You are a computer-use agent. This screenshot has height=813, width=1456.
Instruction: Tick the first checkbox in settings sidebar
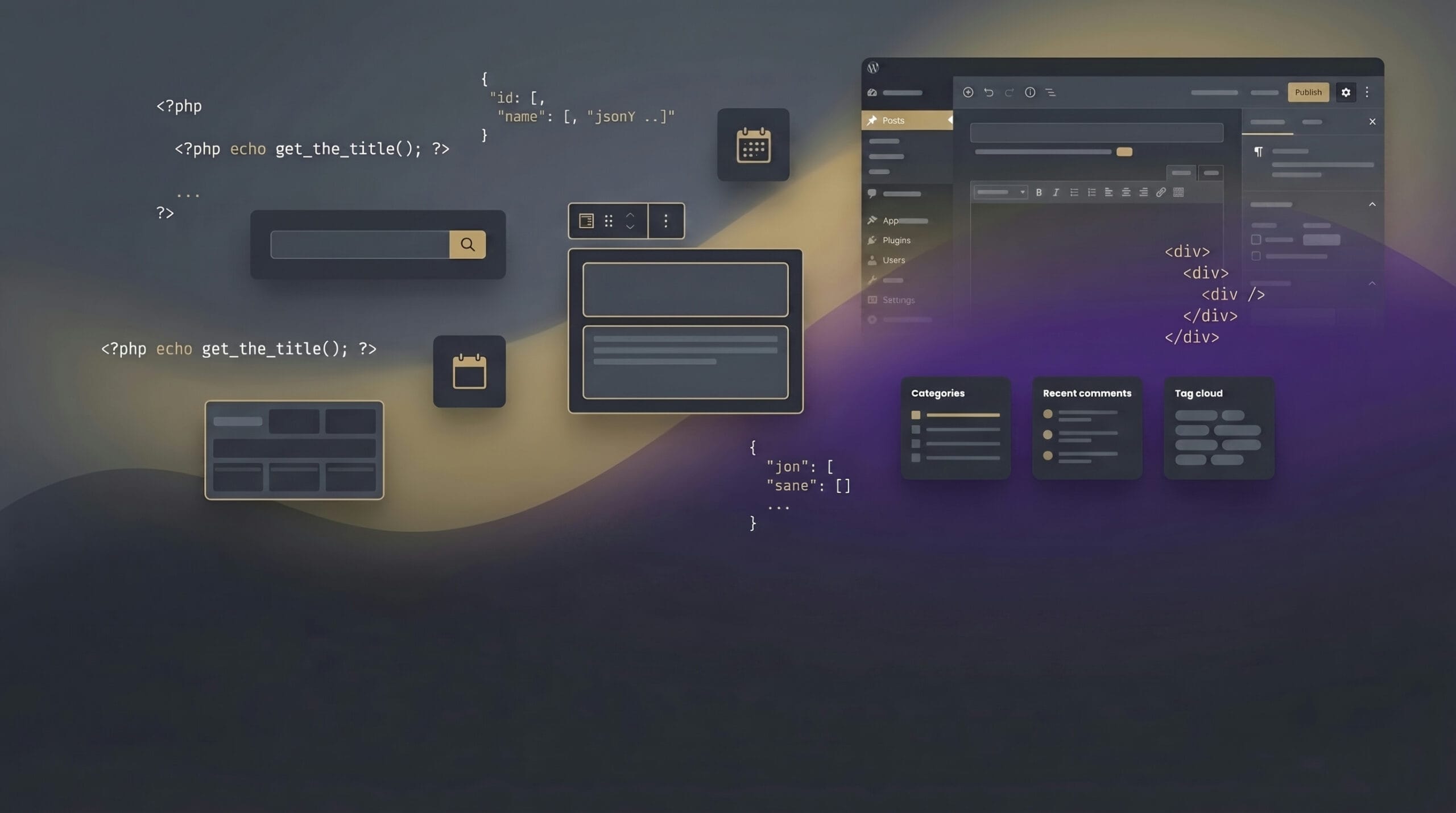pyautogui.click(x=1256, y=240)
